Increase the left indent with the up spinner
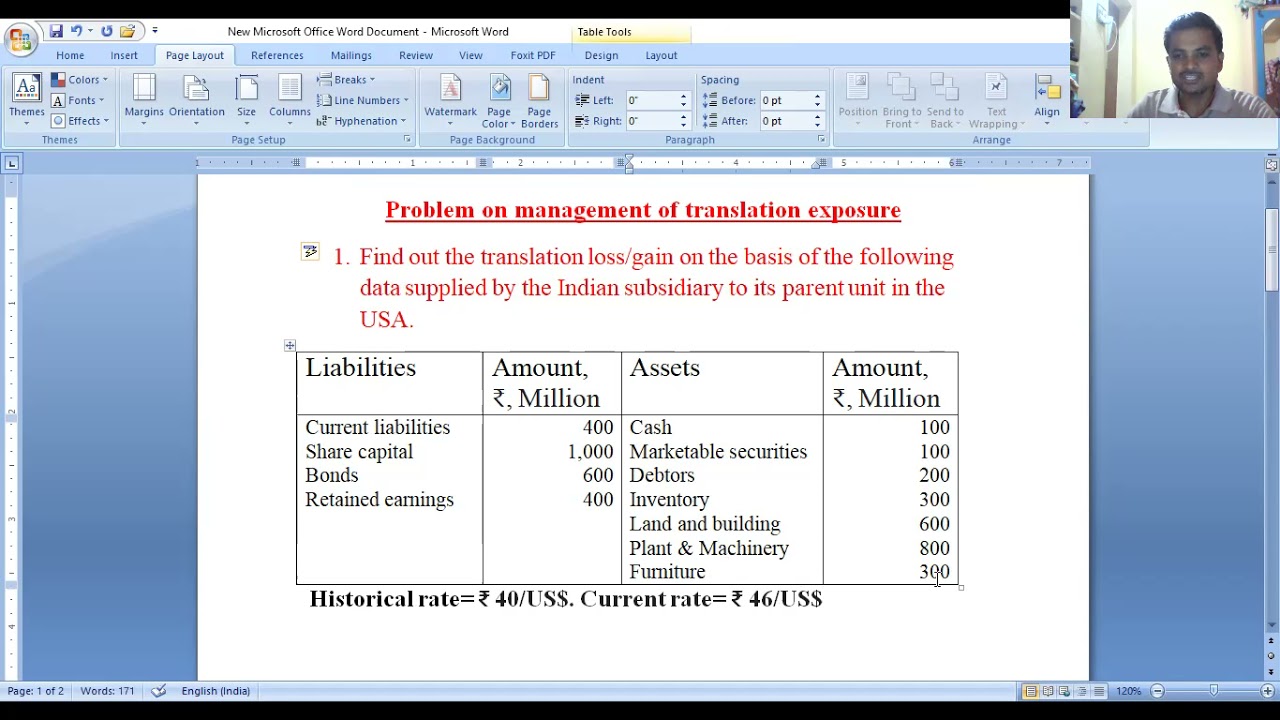This screenshot has width=1280, height=720. pos(684,97)
